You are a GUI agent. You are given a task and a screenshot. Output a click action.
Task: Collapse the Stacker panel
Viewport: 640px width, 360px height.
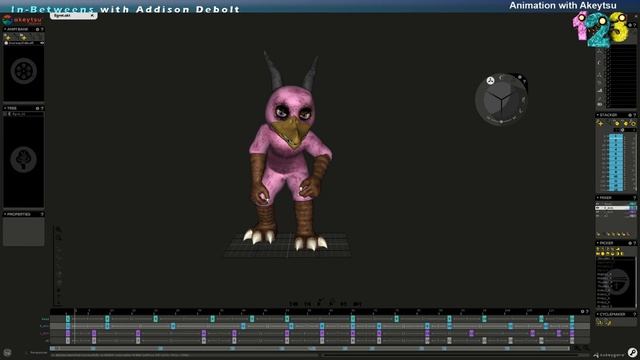pyautogui.click(x=598, y=115)
